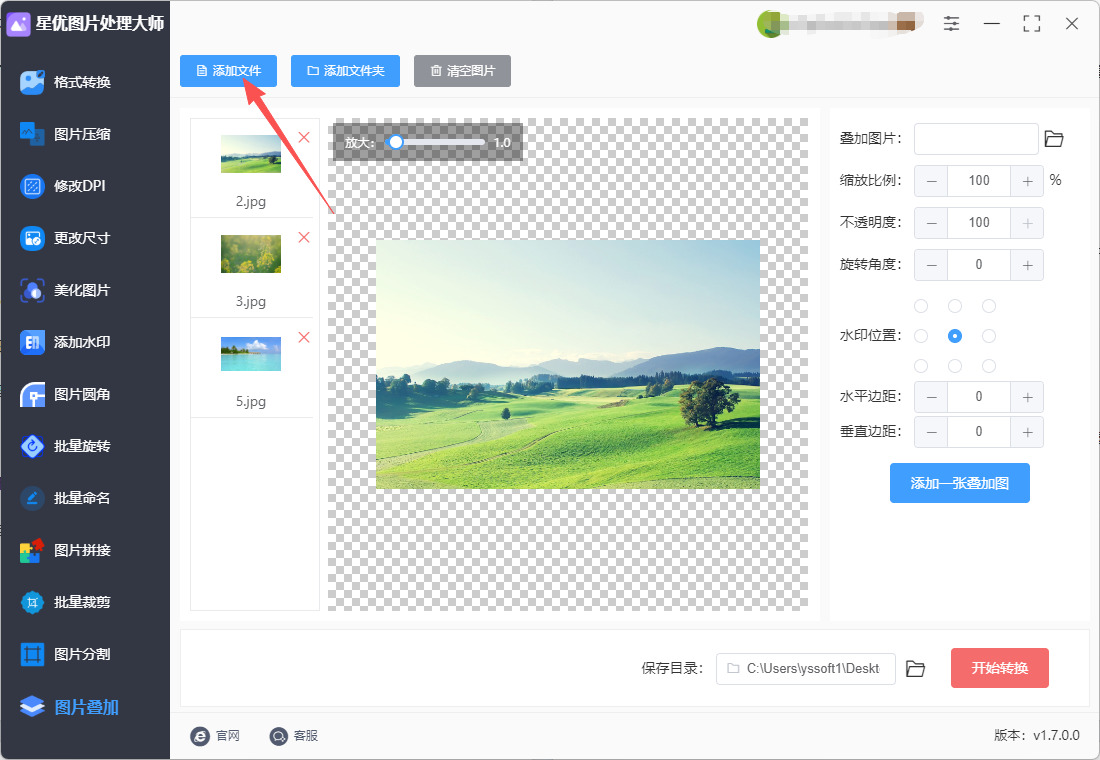The height and width of the screenshot is (760, 1100).
Task: Open the 客服 customer service link
Action: [294, 735]
